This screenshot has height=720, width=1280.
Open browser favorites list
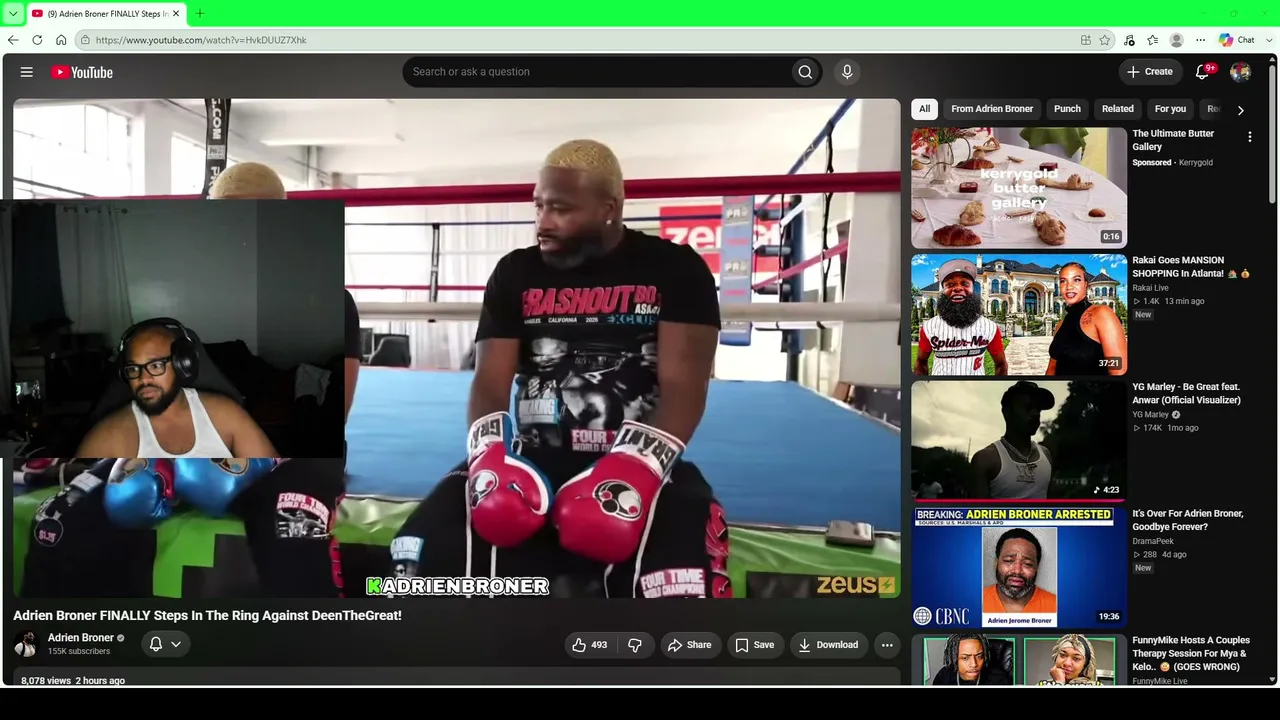point(1153,40)
